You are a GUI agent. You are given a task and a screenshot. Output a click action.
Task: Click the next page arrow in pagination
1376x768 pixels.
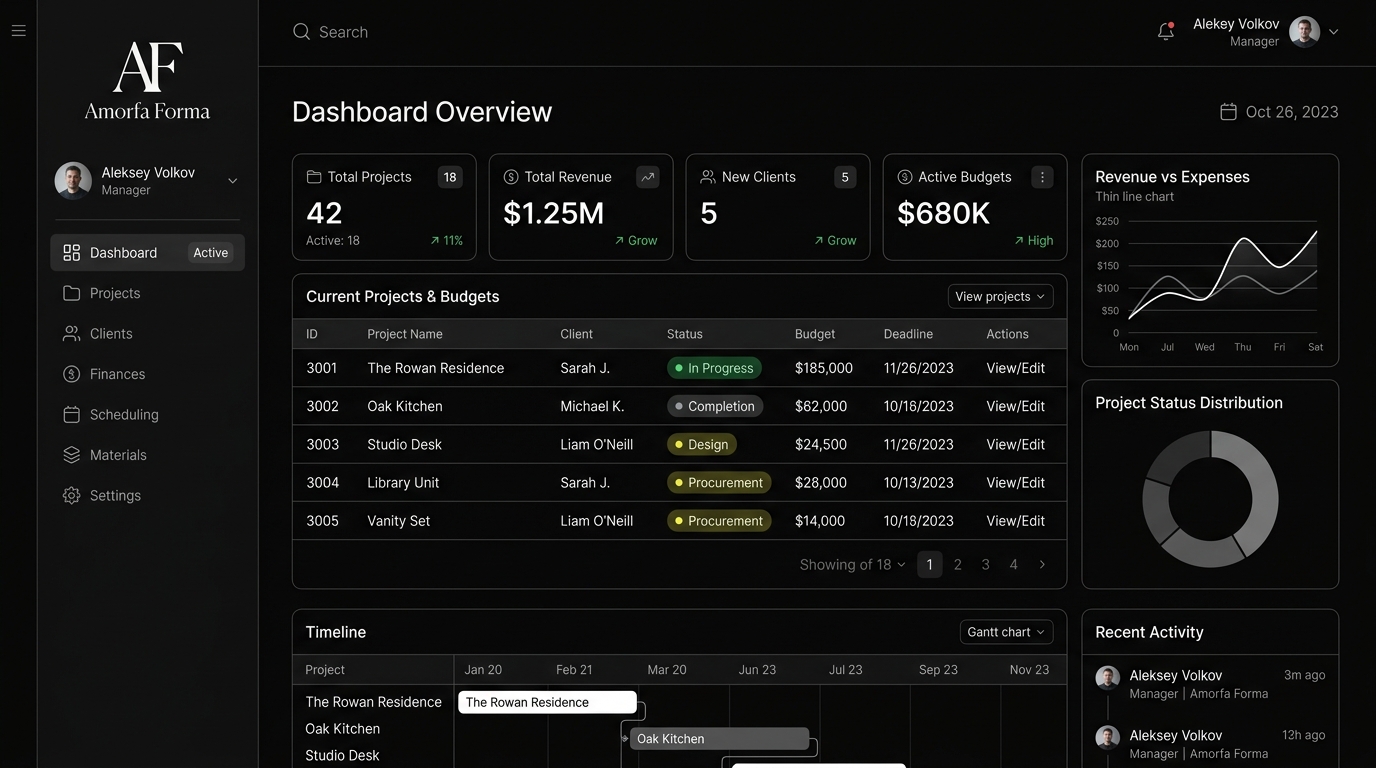click(1042, 565)
